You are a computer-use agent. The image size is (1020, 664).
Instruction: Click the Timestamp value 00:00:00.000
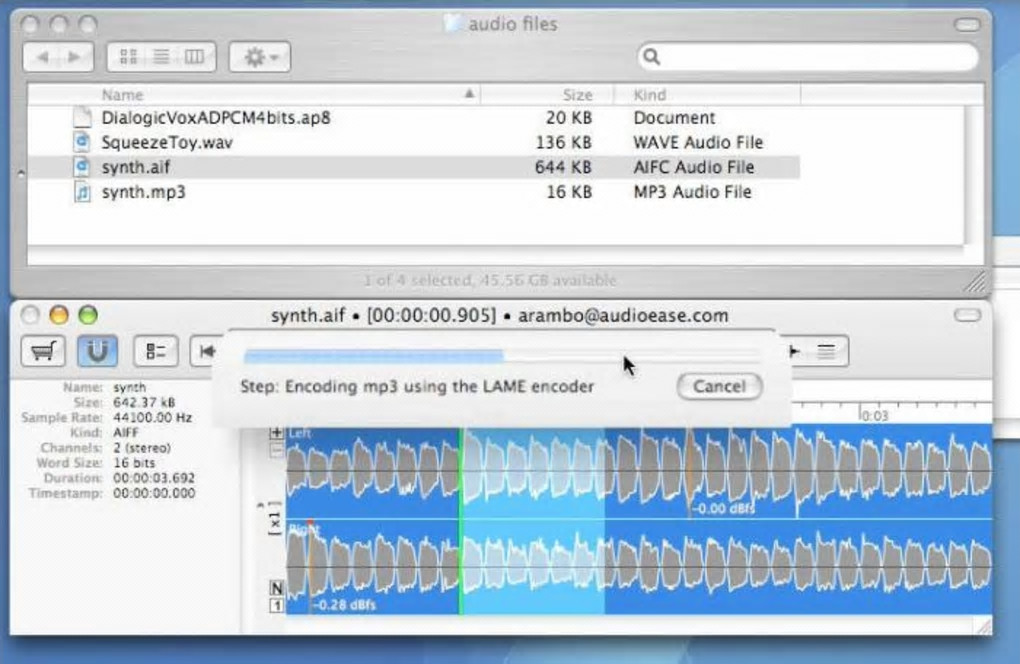pyautogui.click(x=154, y=493)
